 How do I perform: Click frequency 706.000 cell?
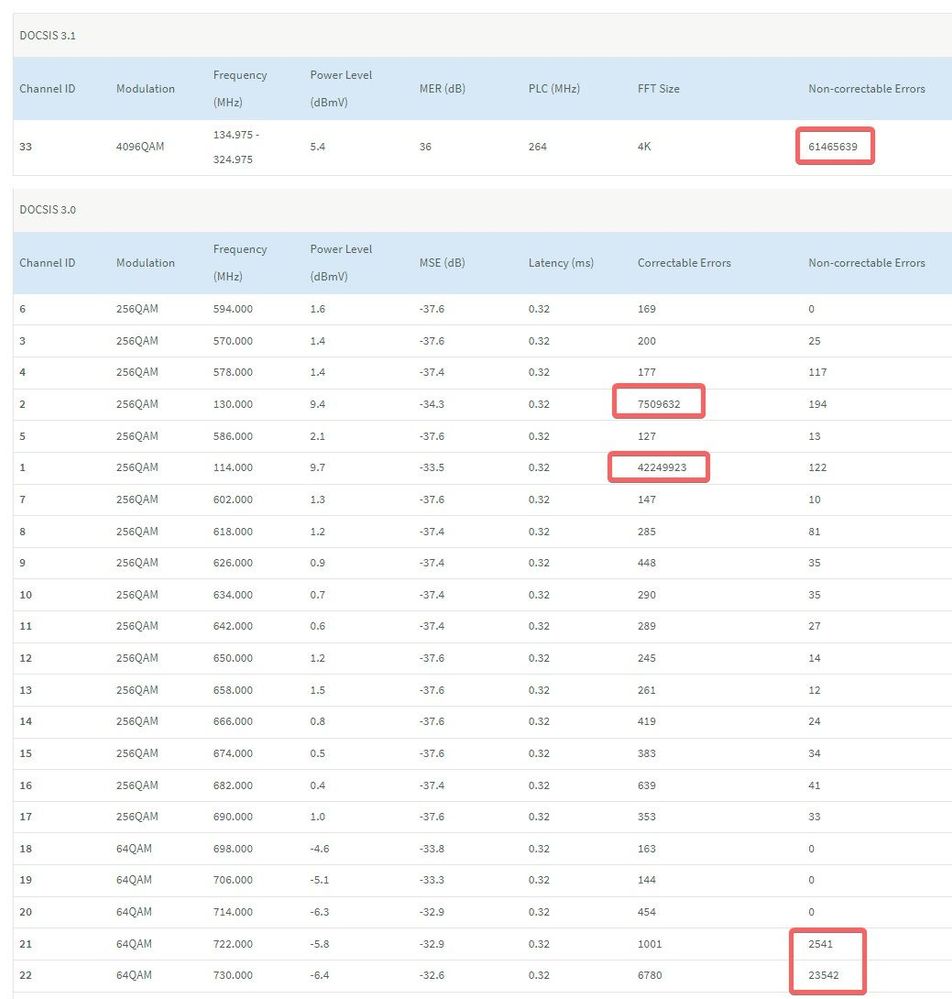tap(233, 880)
